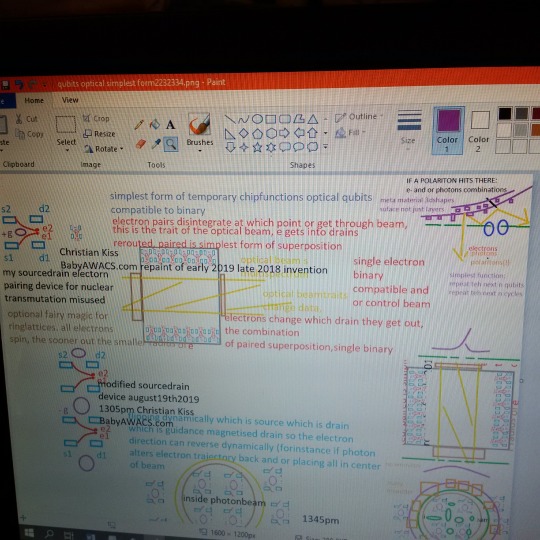The image size is (540, 540).
Task: Choose the Triangle shape
Action: 313,119
